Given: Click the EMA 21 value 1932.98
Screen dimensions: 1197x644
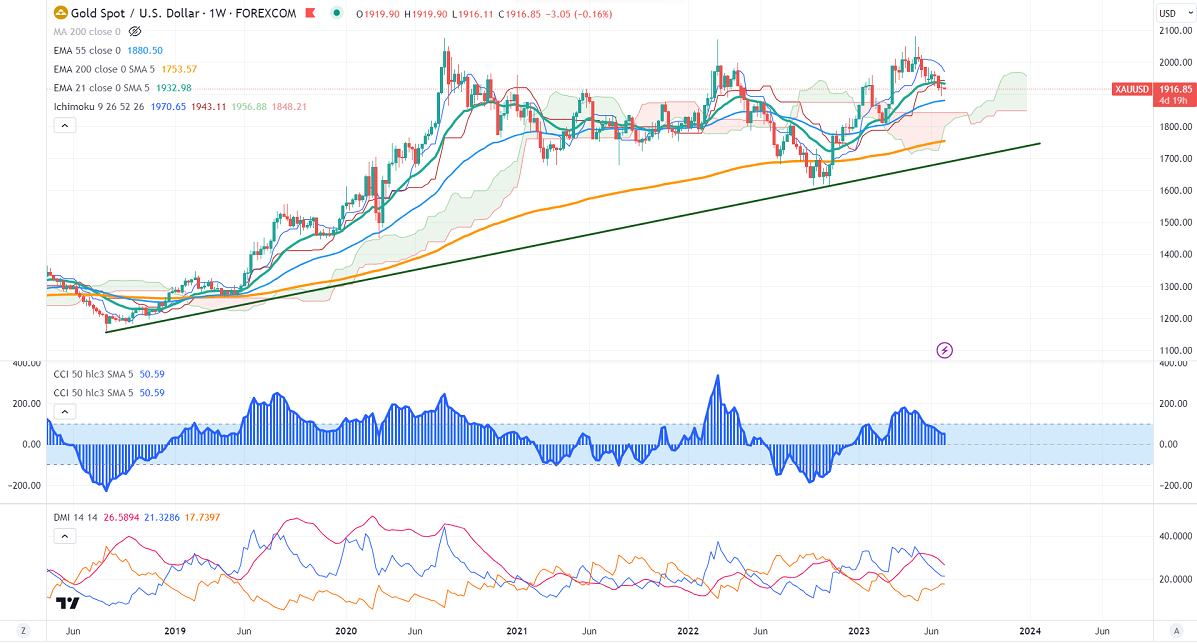Looking at the screenshot, I should (174, 88).
